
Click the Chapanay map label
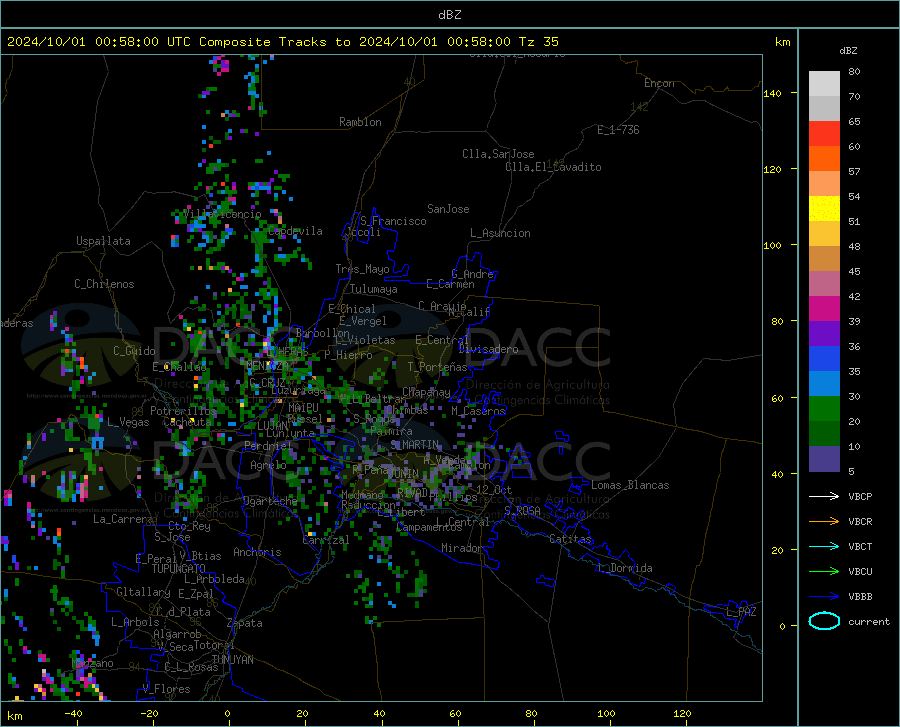pos(426,392)
